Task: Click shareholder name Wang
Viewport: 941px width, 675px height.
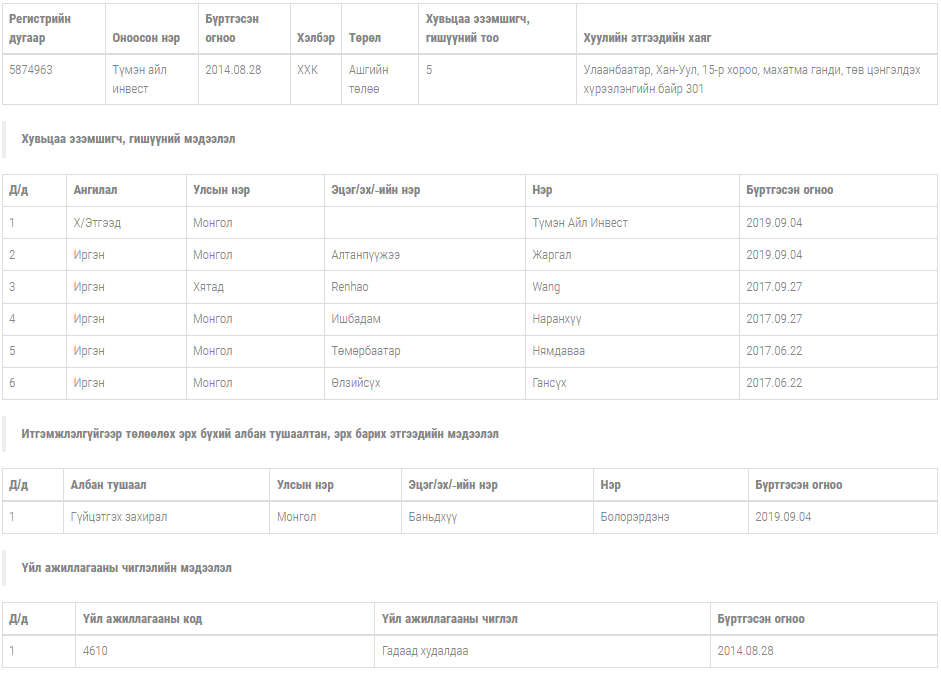Action: 546,287
